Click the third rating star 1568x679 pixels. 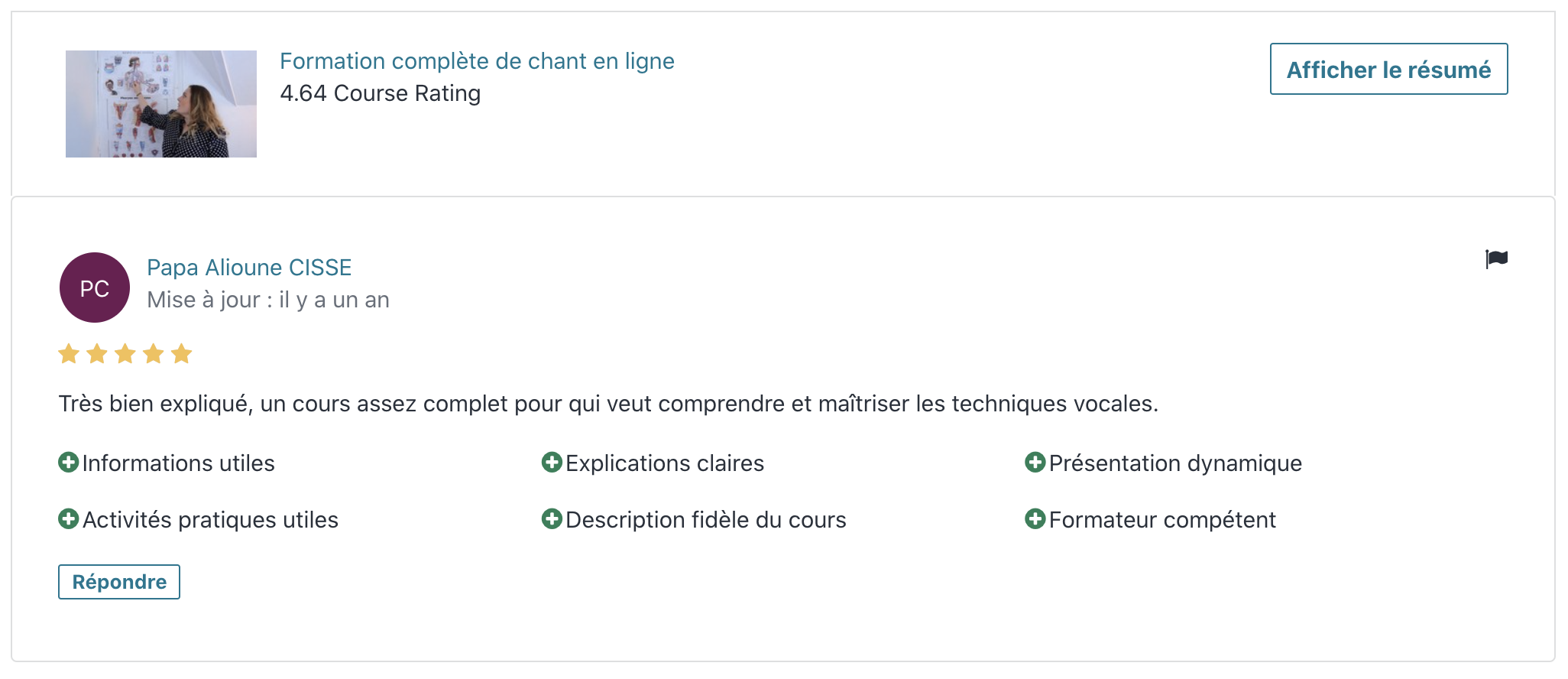125,354
